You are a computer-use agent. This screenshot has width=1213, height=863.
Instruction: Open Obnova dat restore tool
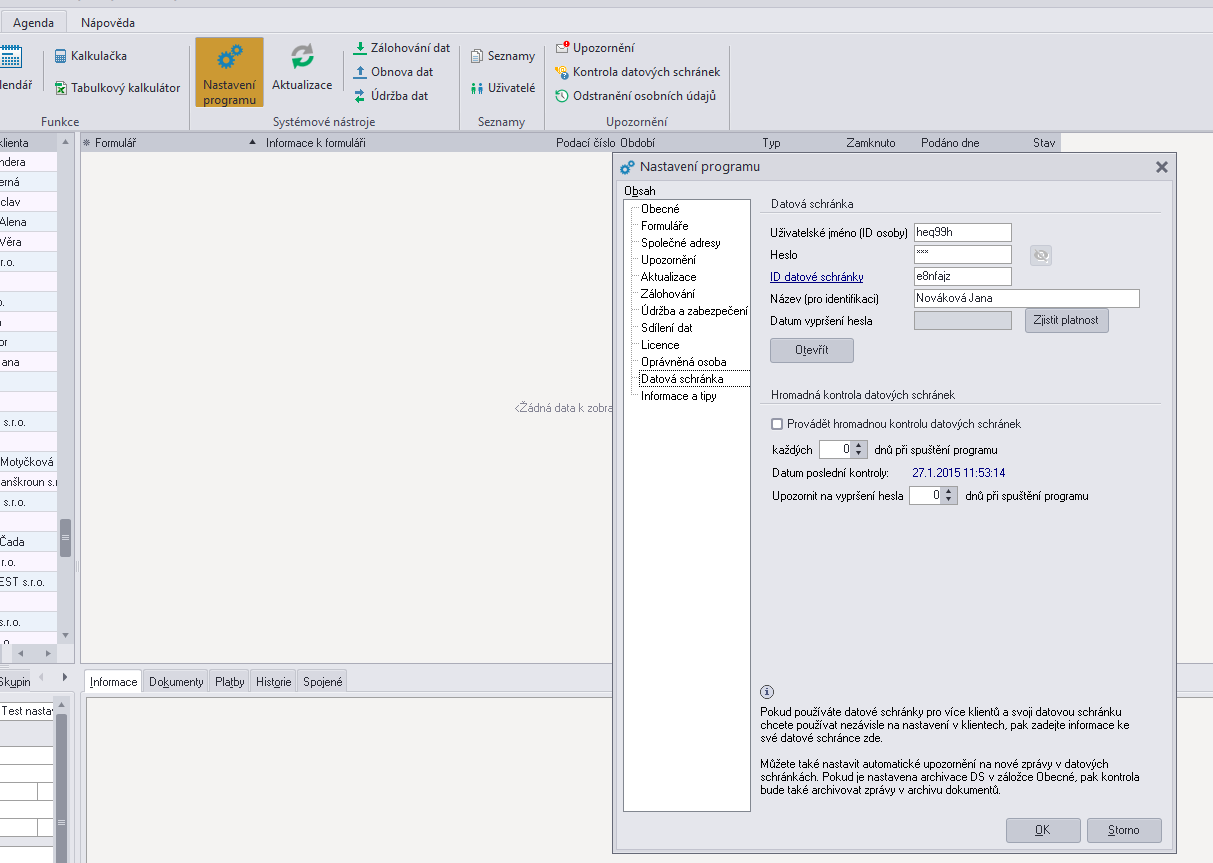[393, 72]
